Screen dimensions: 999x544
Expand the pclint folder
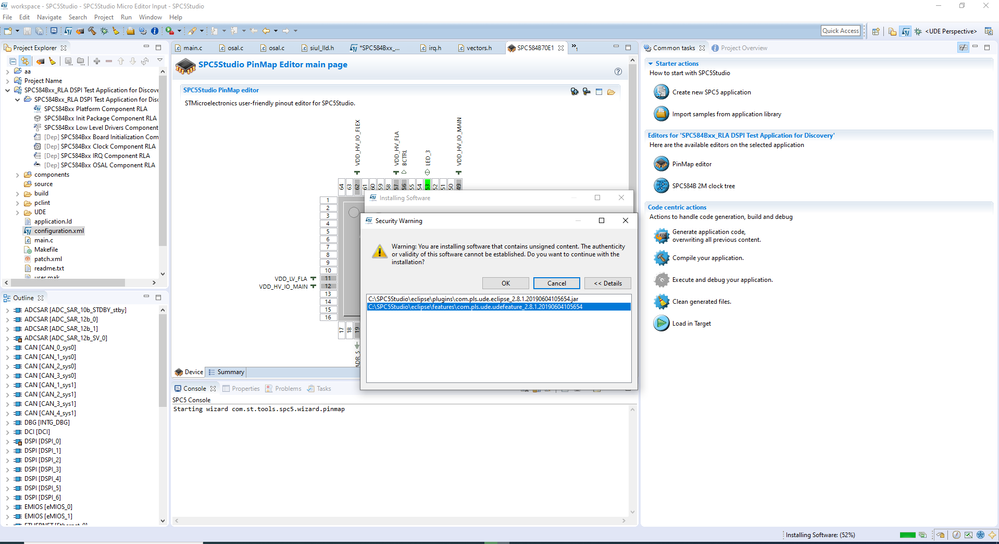[x=17, y=203]
